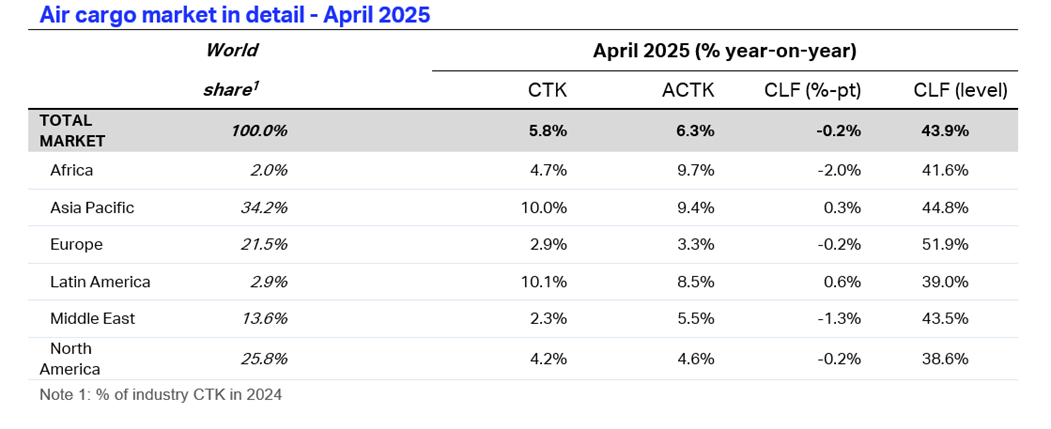Select Europe's CLF level value 51.9%

[x=945, y=244]
